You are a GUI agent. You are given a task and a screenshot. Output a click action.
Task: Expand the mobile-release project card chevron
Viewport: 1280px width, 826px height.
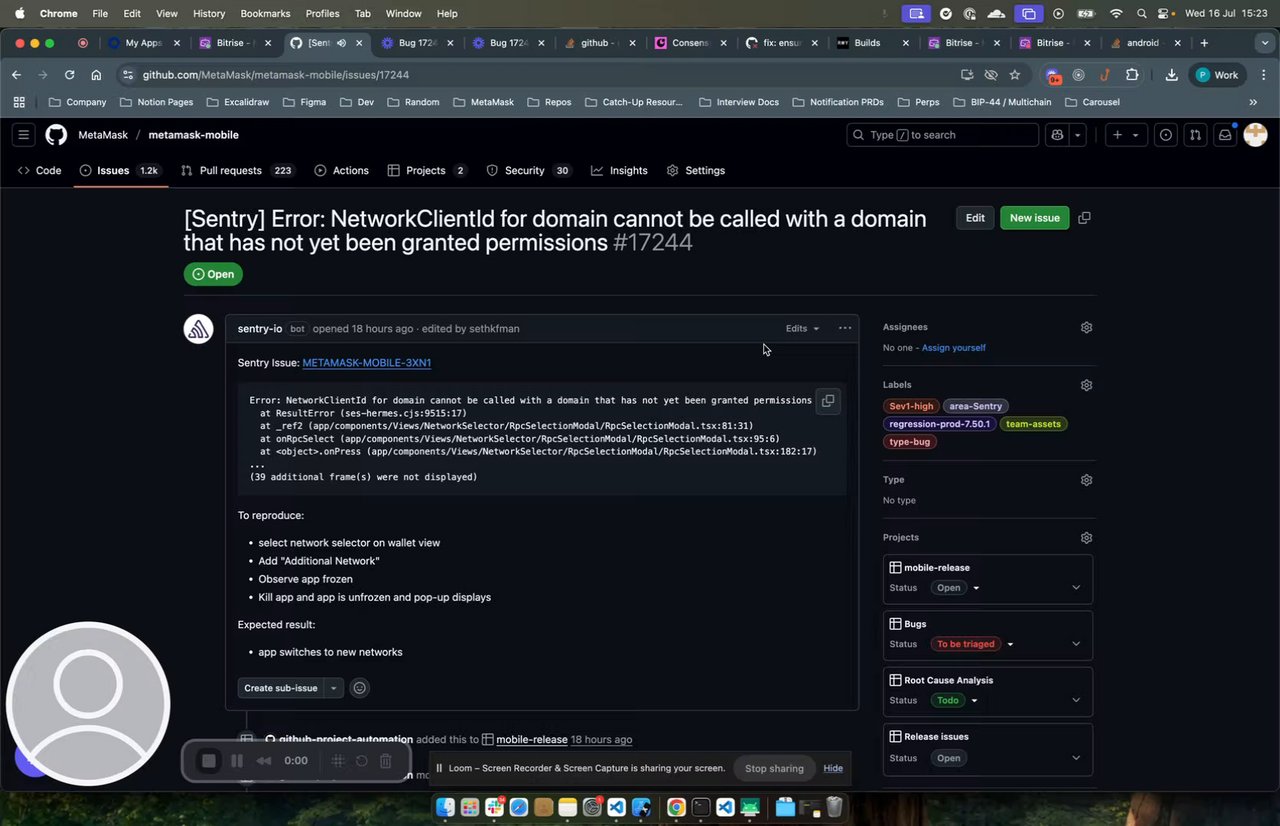[x=1076, y=588]
